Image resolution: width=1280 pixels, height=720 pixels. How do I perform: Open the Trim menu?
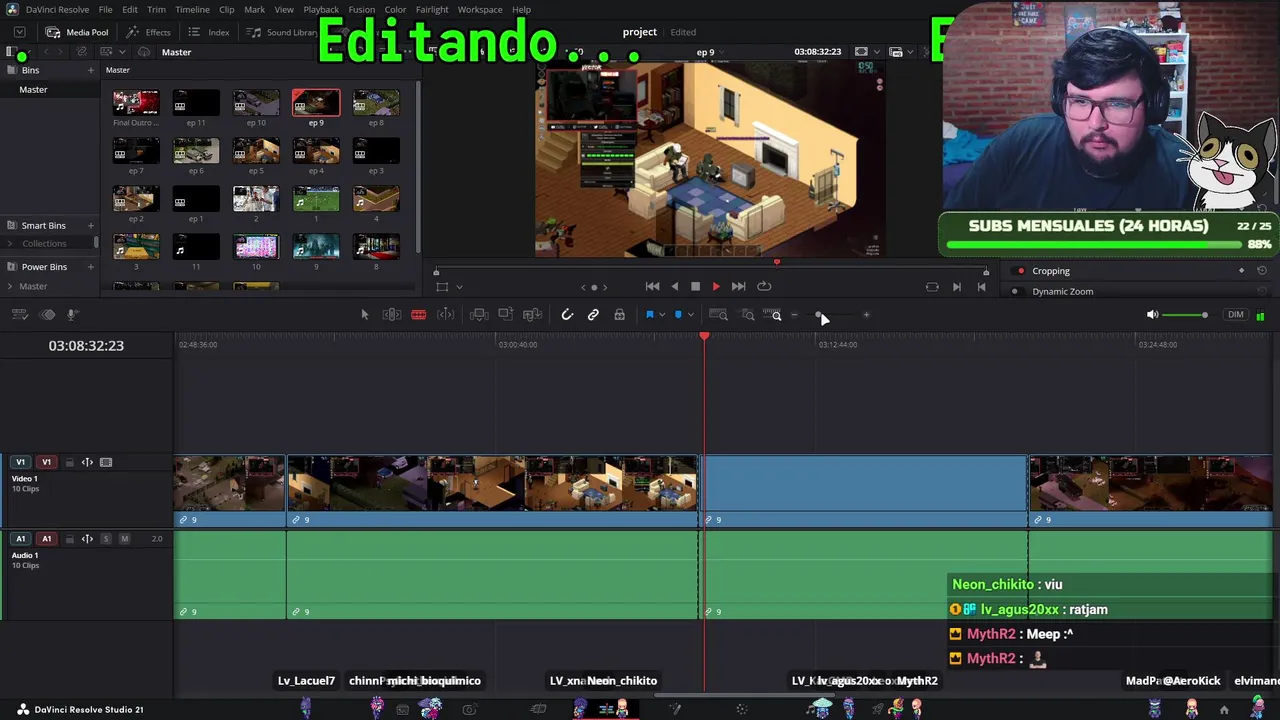point(156,9)
